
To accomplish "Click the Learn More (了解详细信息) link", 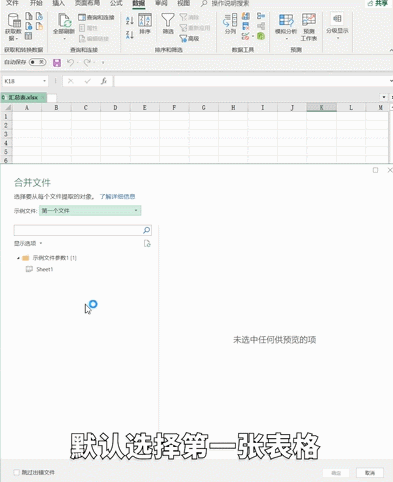I will (117, 196).
